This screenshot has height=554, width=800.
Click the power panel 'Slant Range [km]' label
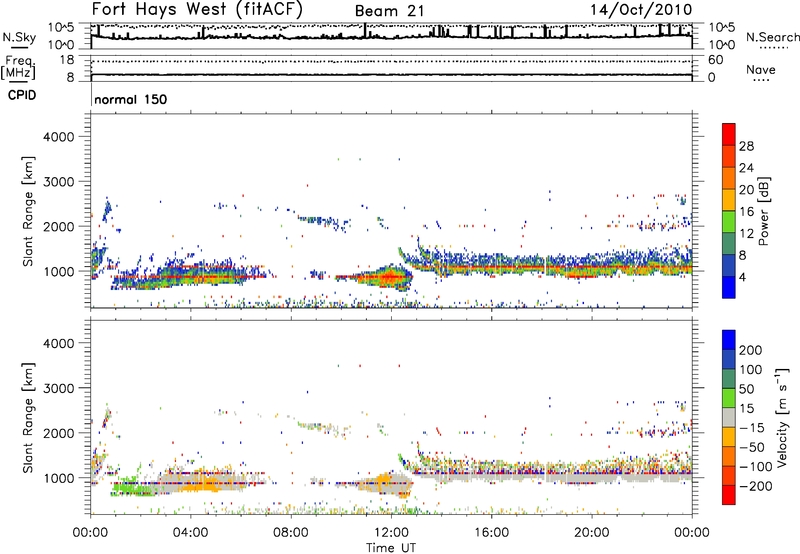tap(28, 211)
